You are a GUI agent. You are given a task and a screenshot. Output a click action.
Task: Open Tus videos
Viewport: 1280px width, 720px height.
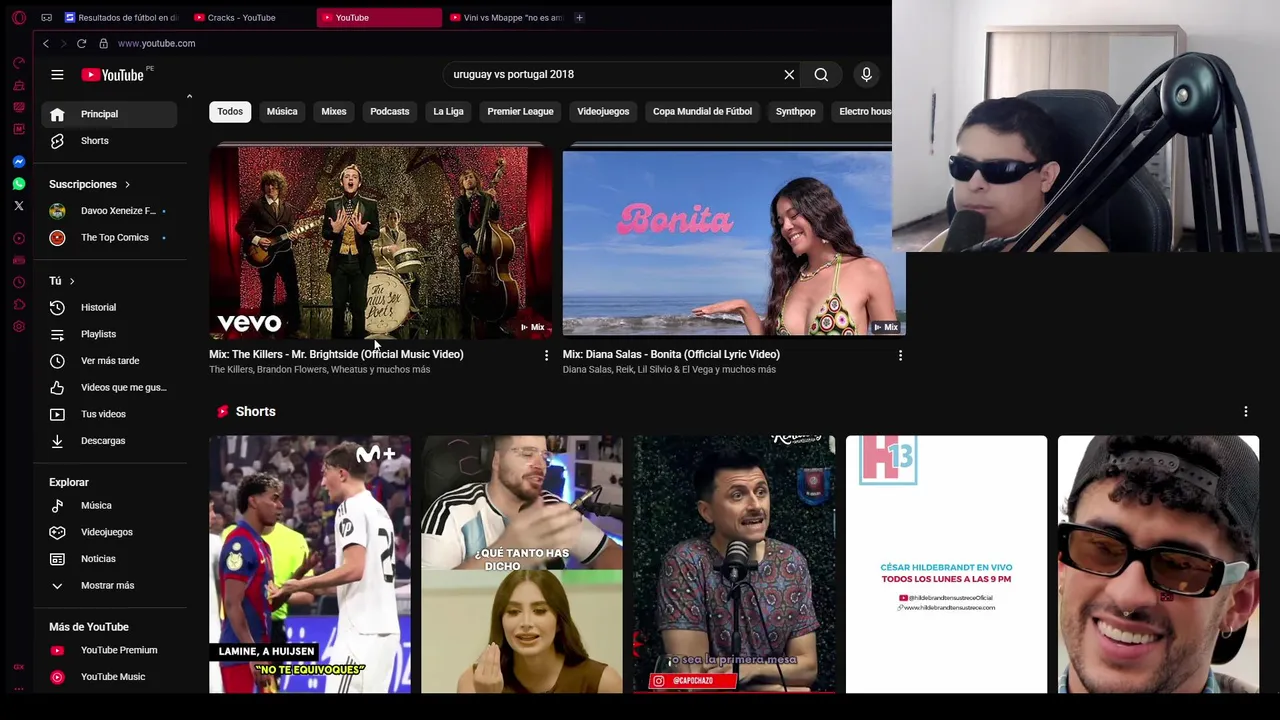click(110, 414)
